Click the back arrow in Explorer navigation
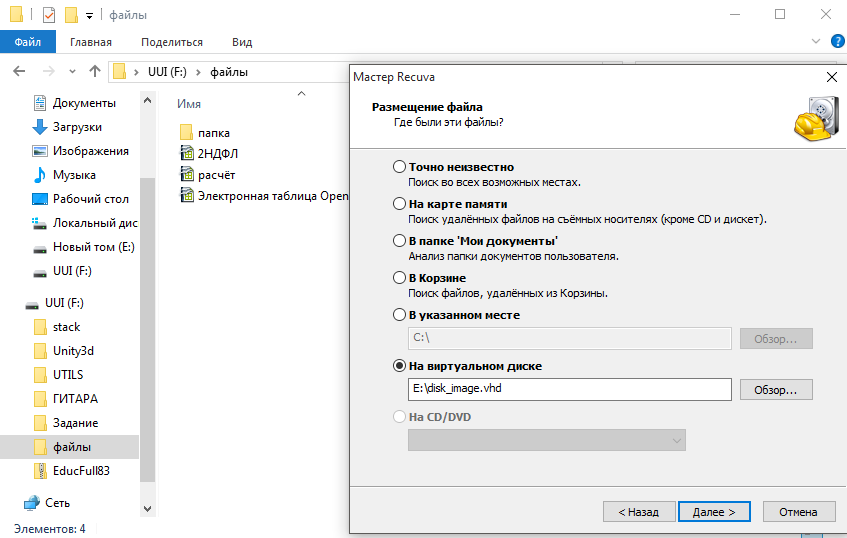This screenshot has height=538, width=847. tap(19, 72)
